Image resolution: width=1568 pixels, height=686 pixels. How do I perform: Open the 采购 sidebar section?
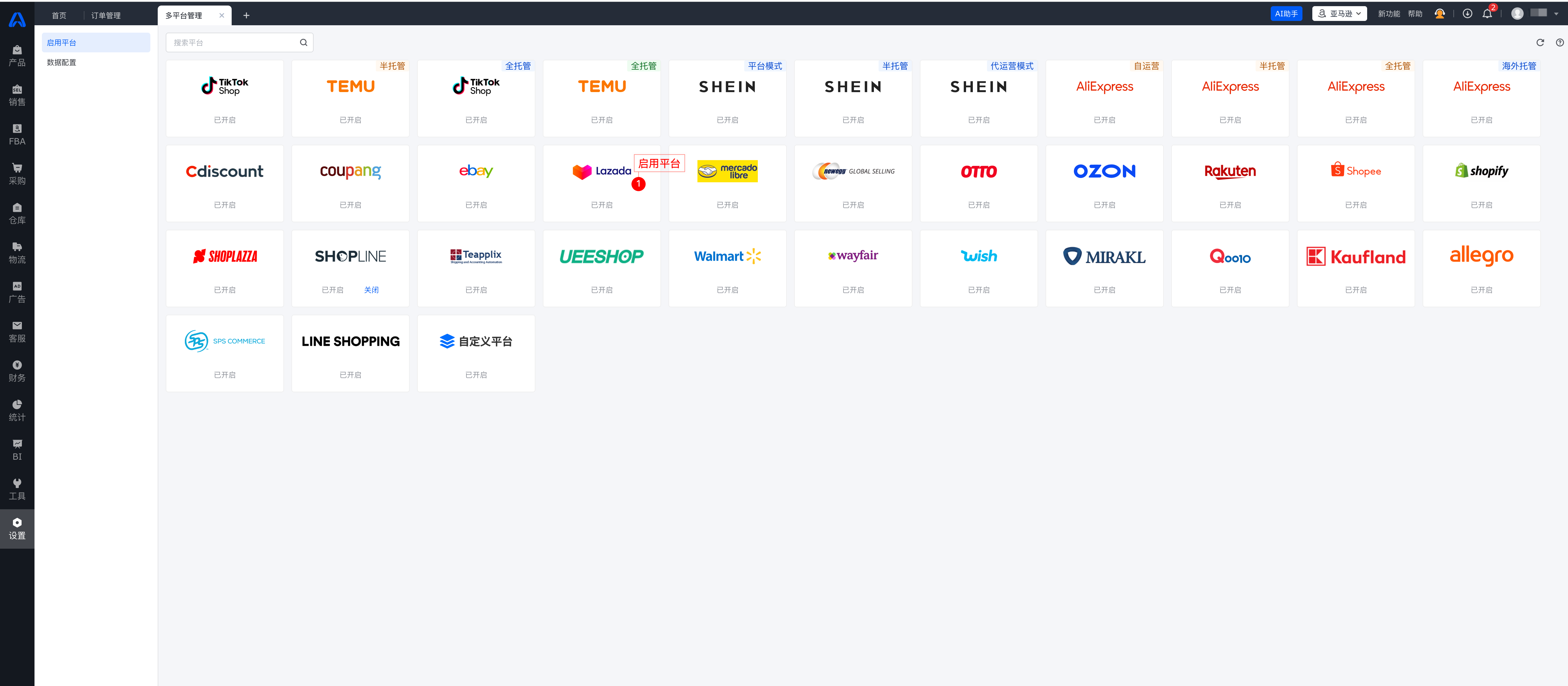point(17,175)
